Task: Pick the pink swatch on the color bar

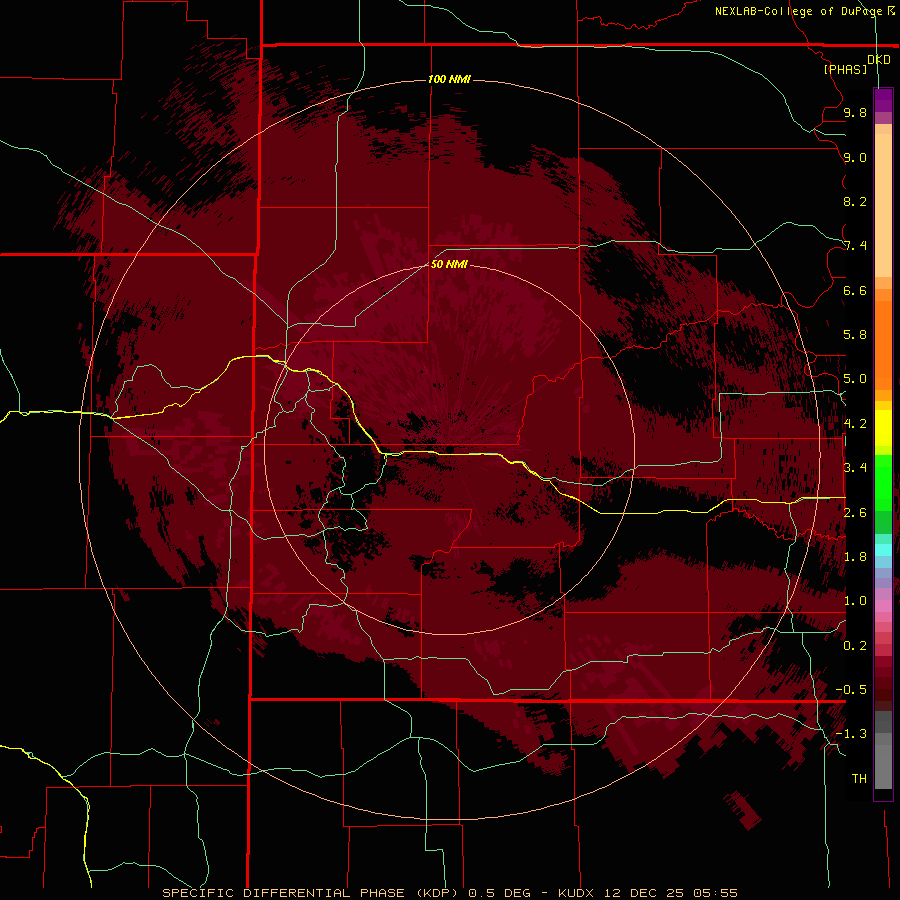Action: pos(883,606)
